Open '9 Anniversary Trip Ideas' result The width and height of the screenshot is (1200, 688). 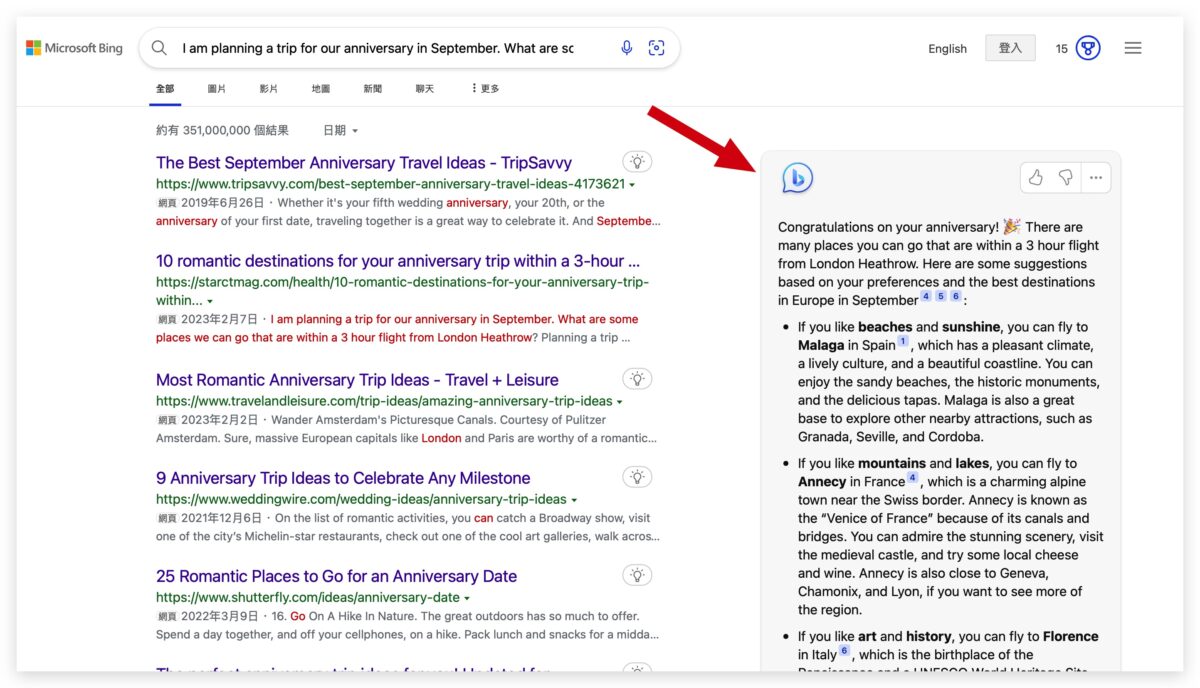tap(343, 477)
